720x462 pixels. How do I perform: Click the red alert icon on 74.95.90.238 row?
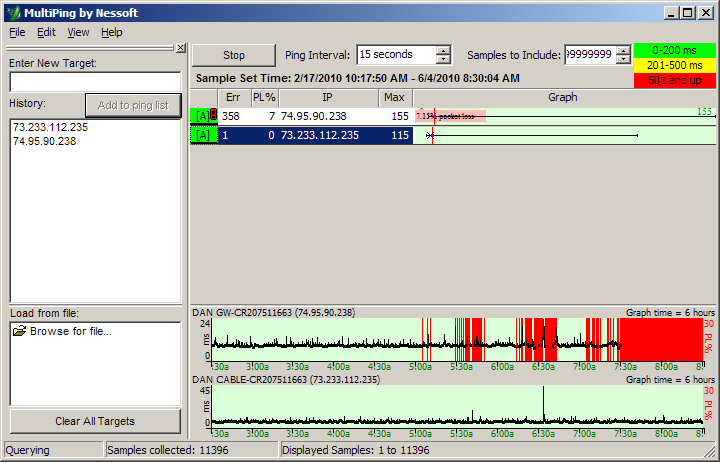click(212, 116)
